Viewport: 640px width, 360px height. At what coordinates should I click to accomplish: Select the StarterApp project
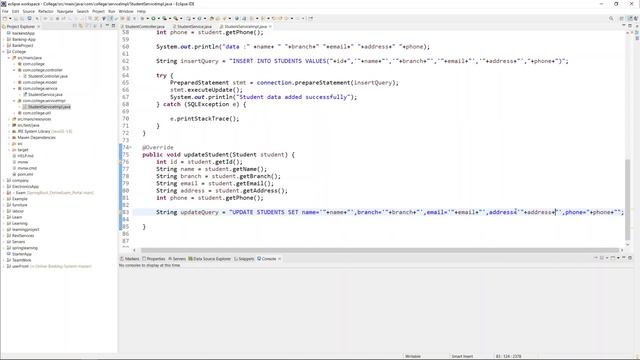pos(19,254)
